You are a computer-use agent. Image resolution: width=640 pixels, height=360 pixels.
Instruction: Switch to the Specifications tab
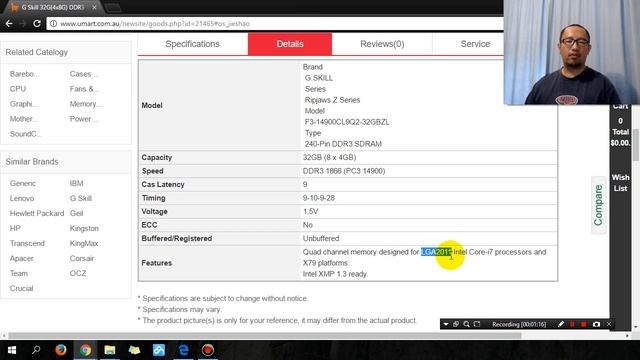point(193,44)
